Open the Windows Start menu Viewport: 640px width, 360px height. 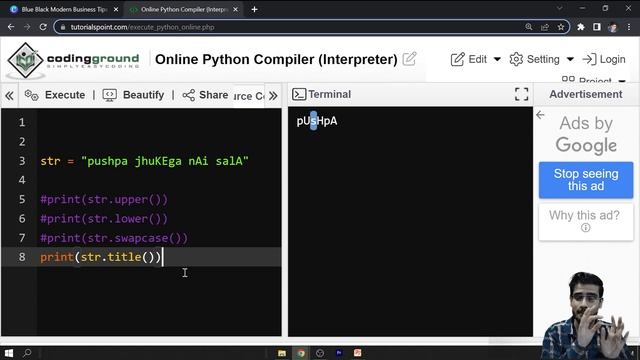pyautogui.click(x=9, y=353)
